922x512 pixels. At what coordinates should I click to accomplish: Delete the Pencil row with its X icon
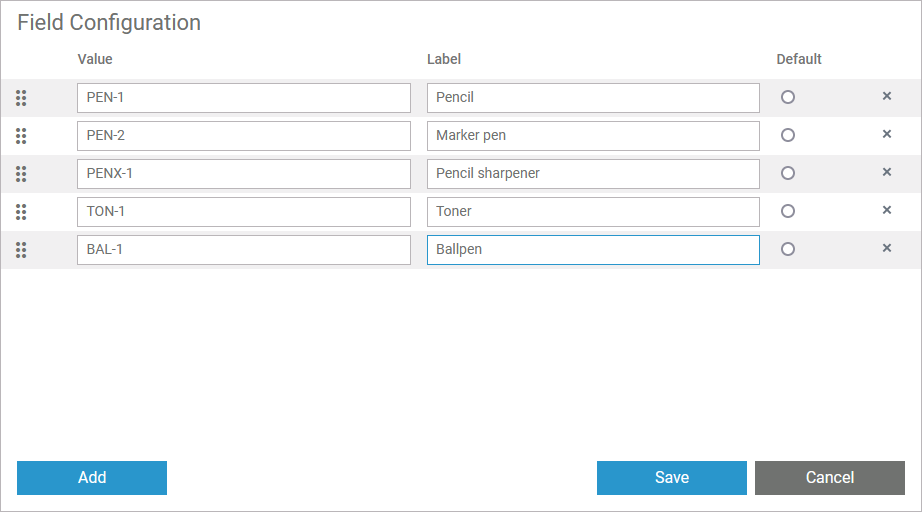pyautogui.click(x=886, y=97)
